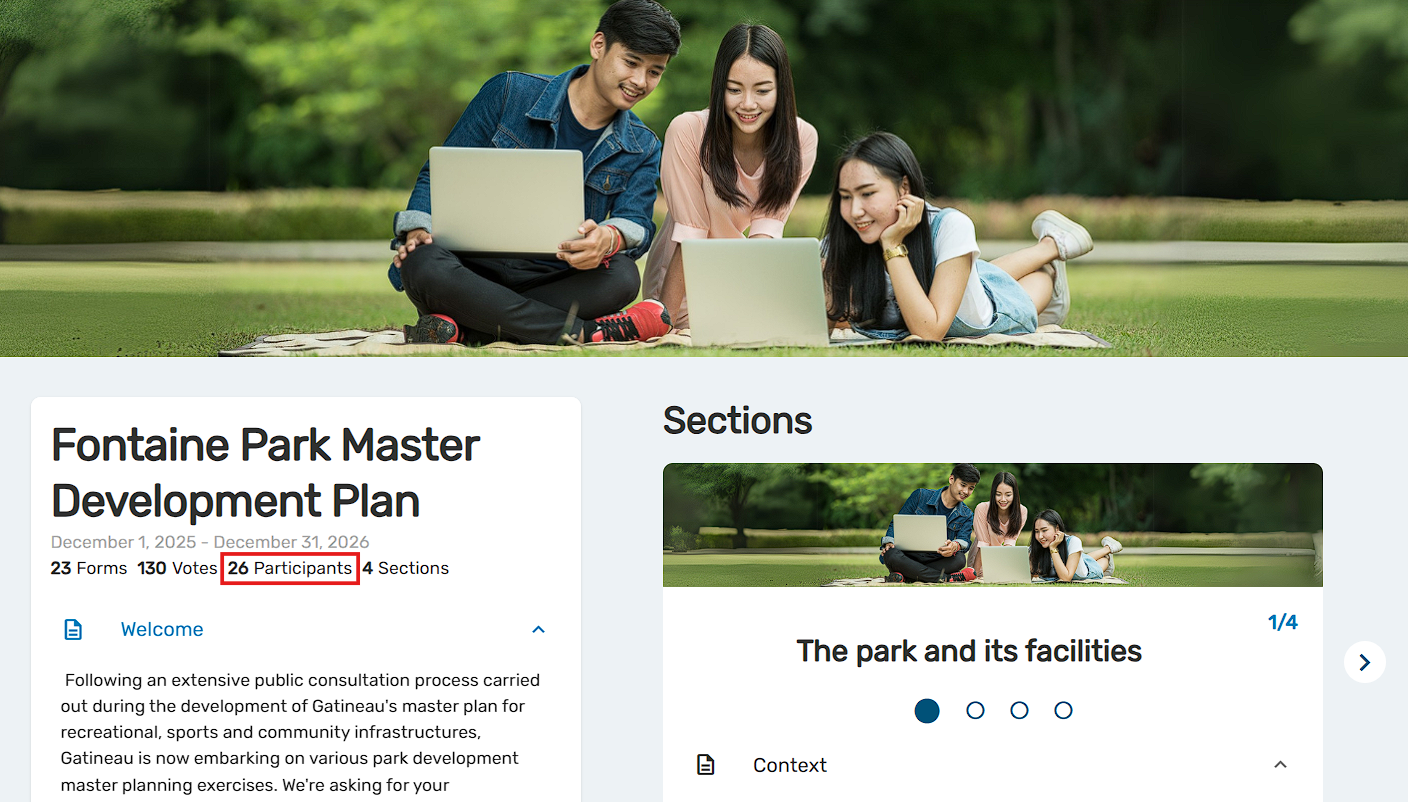This screenshot has height=802, width=1408.
Task: Click the 4 Sections counter
Action: tap(405, 568)
